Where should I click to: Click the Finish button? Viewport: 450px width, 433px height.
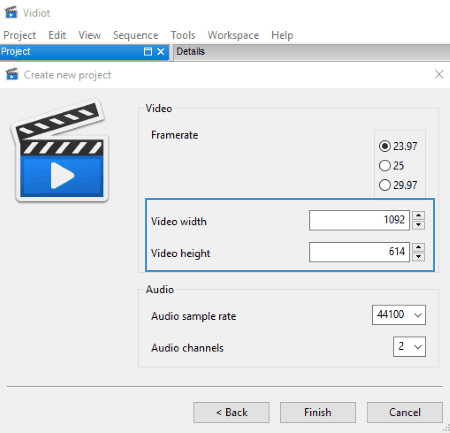point(318,412)
